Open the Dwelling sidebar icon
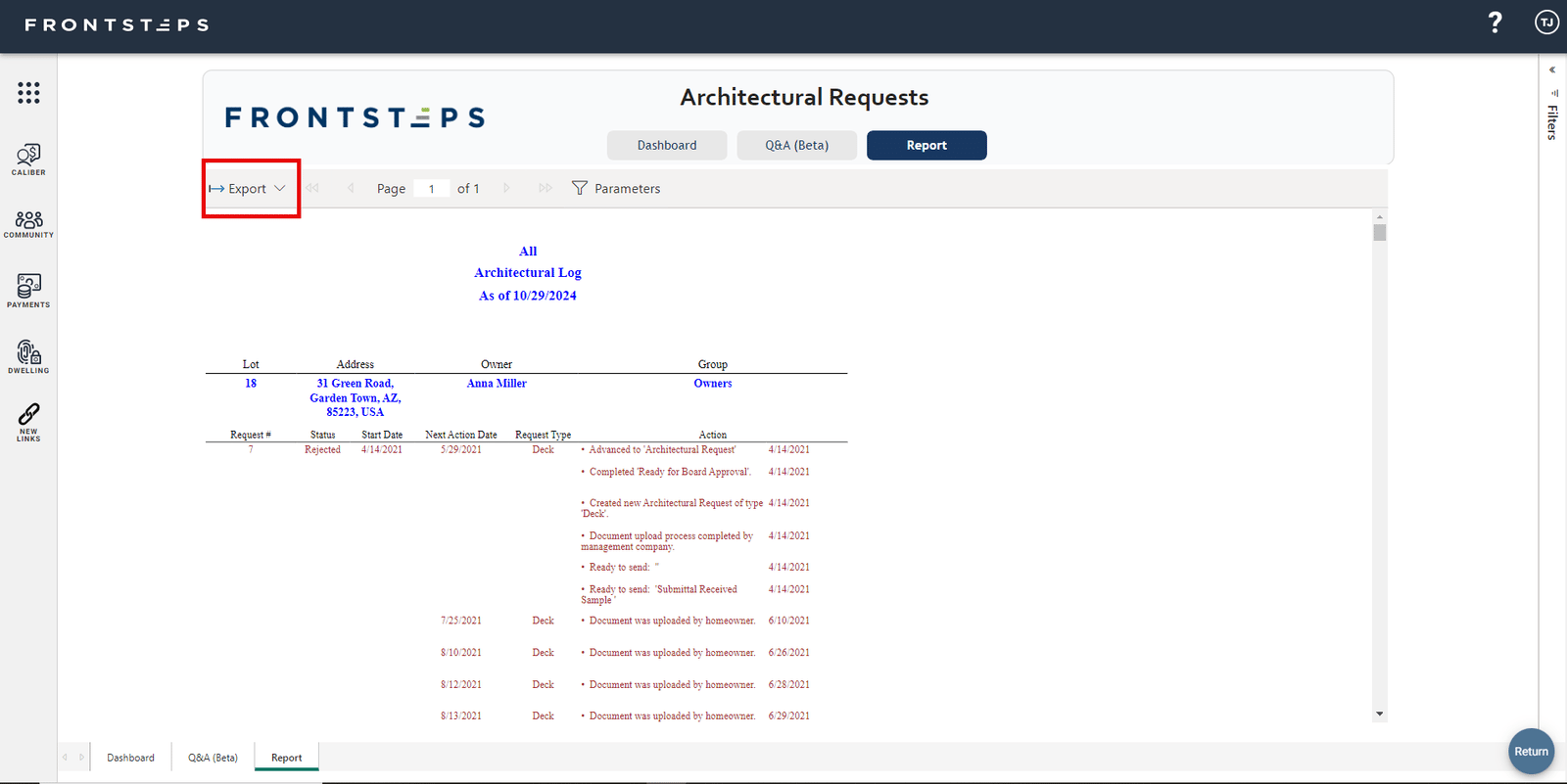1567x784 pixels. 28,357
